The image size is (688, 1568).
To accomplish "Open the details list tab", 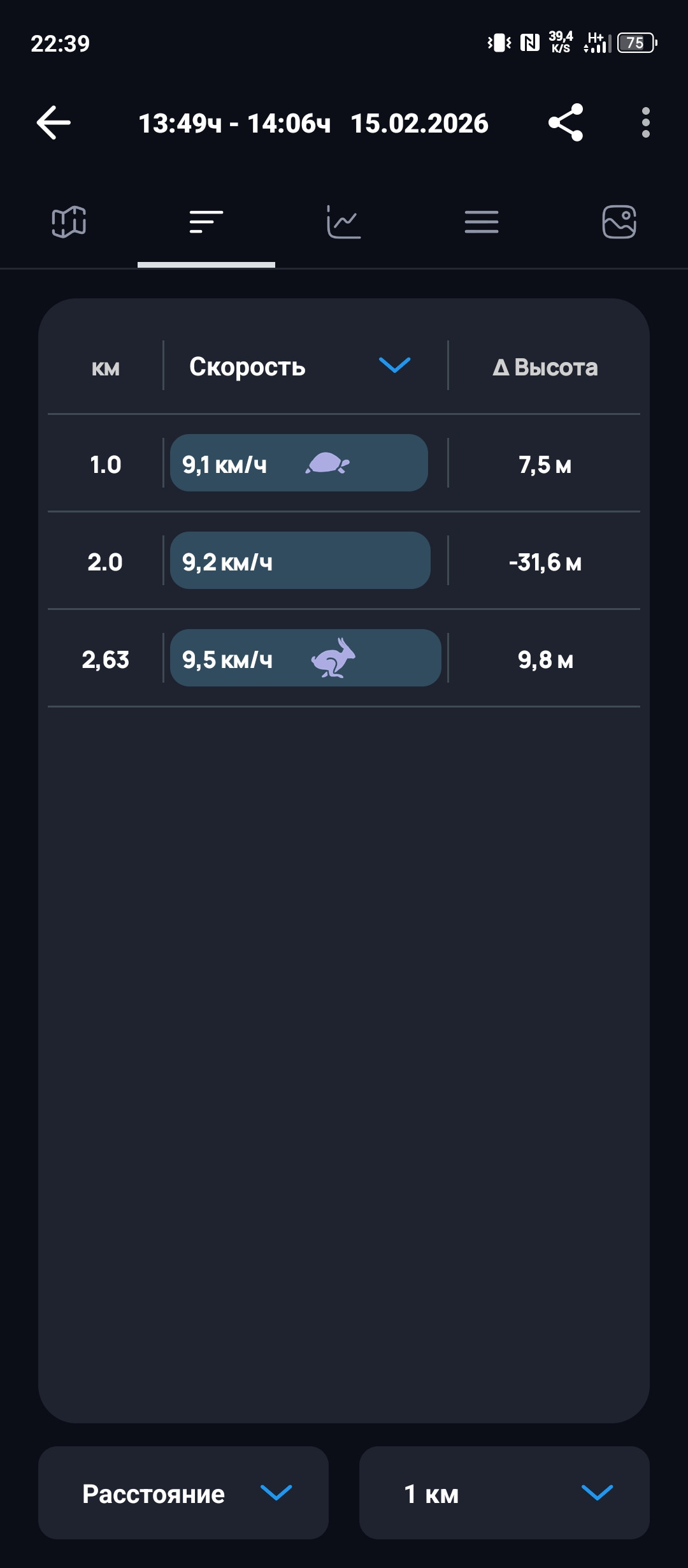I will tap(482, 222).
